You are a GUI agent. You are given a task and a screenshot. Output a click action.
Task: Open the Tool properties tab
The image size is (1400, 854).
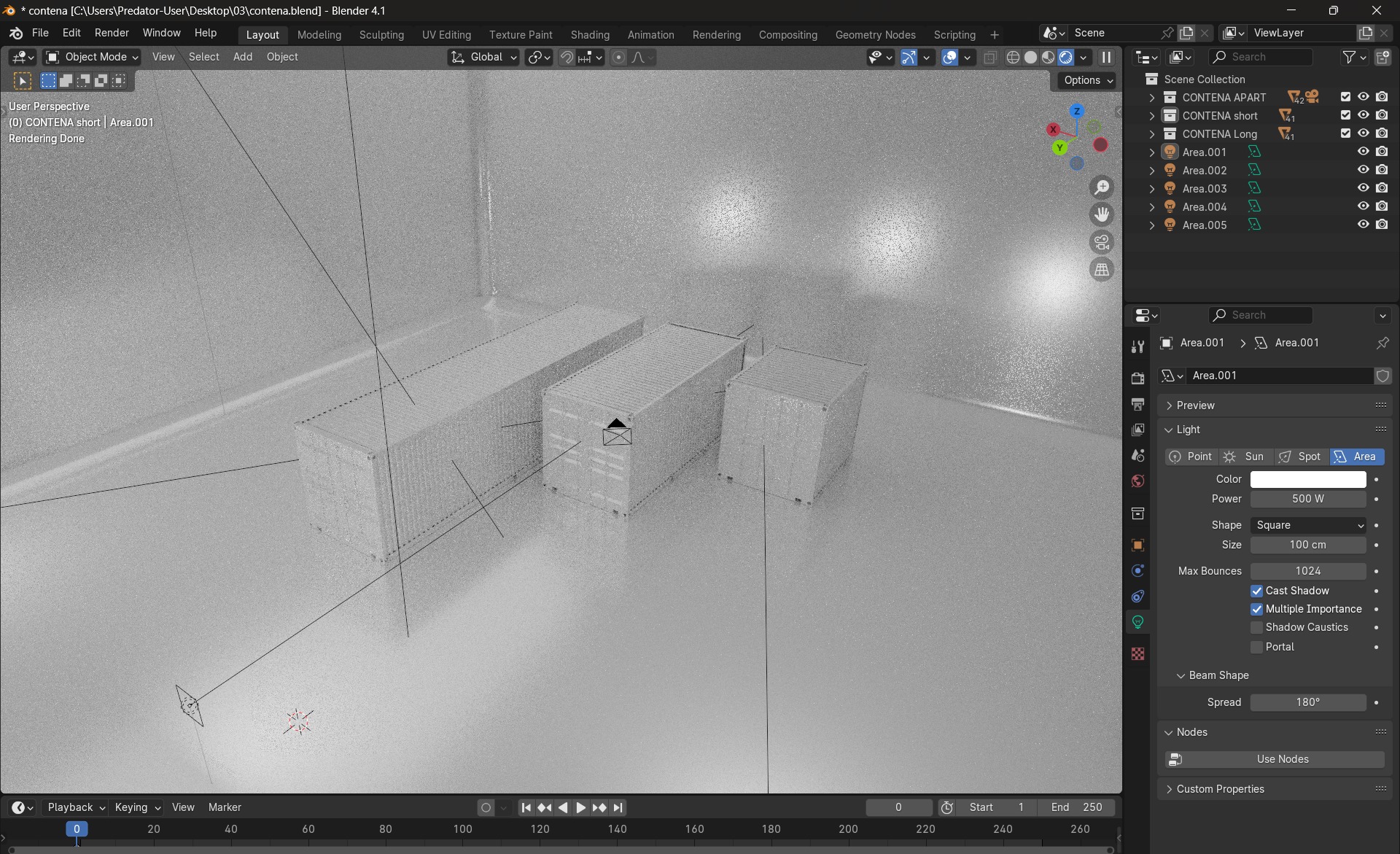tap(1137, 347)
